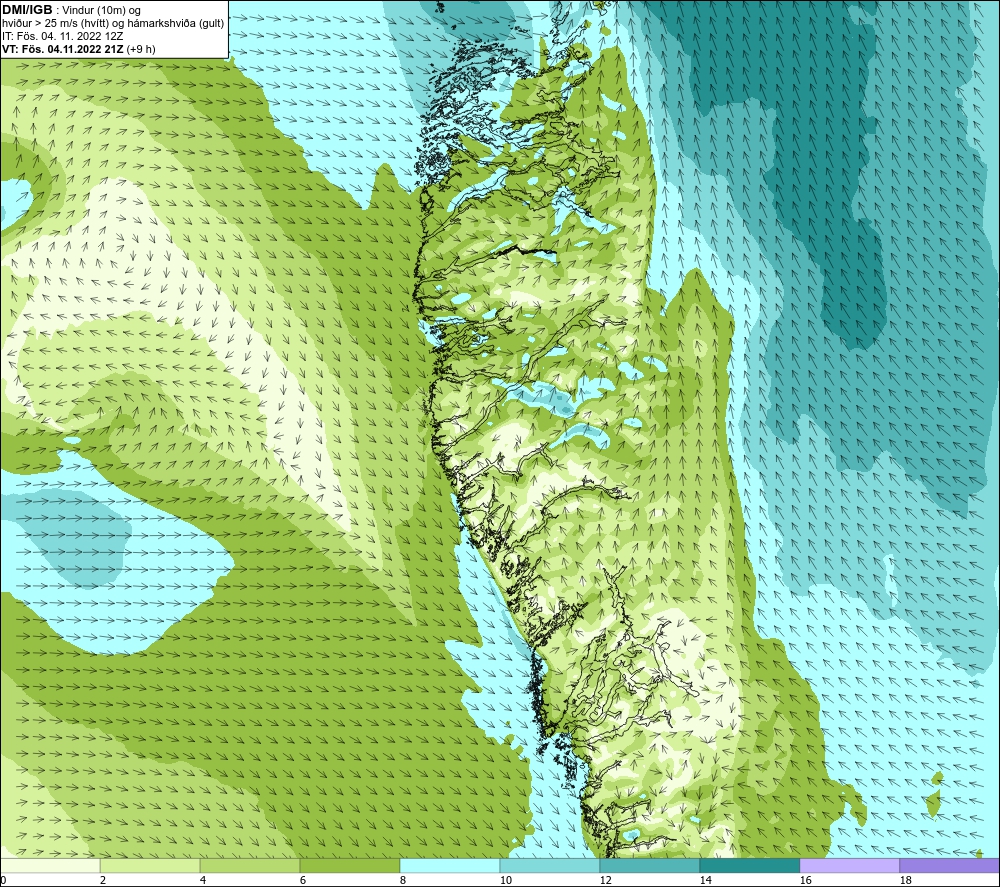Image resolution: width=1000 pixels, height=887 pixels.
Task: Click the darker green 6–8 m/s swatch
Action: click(349, 865)
